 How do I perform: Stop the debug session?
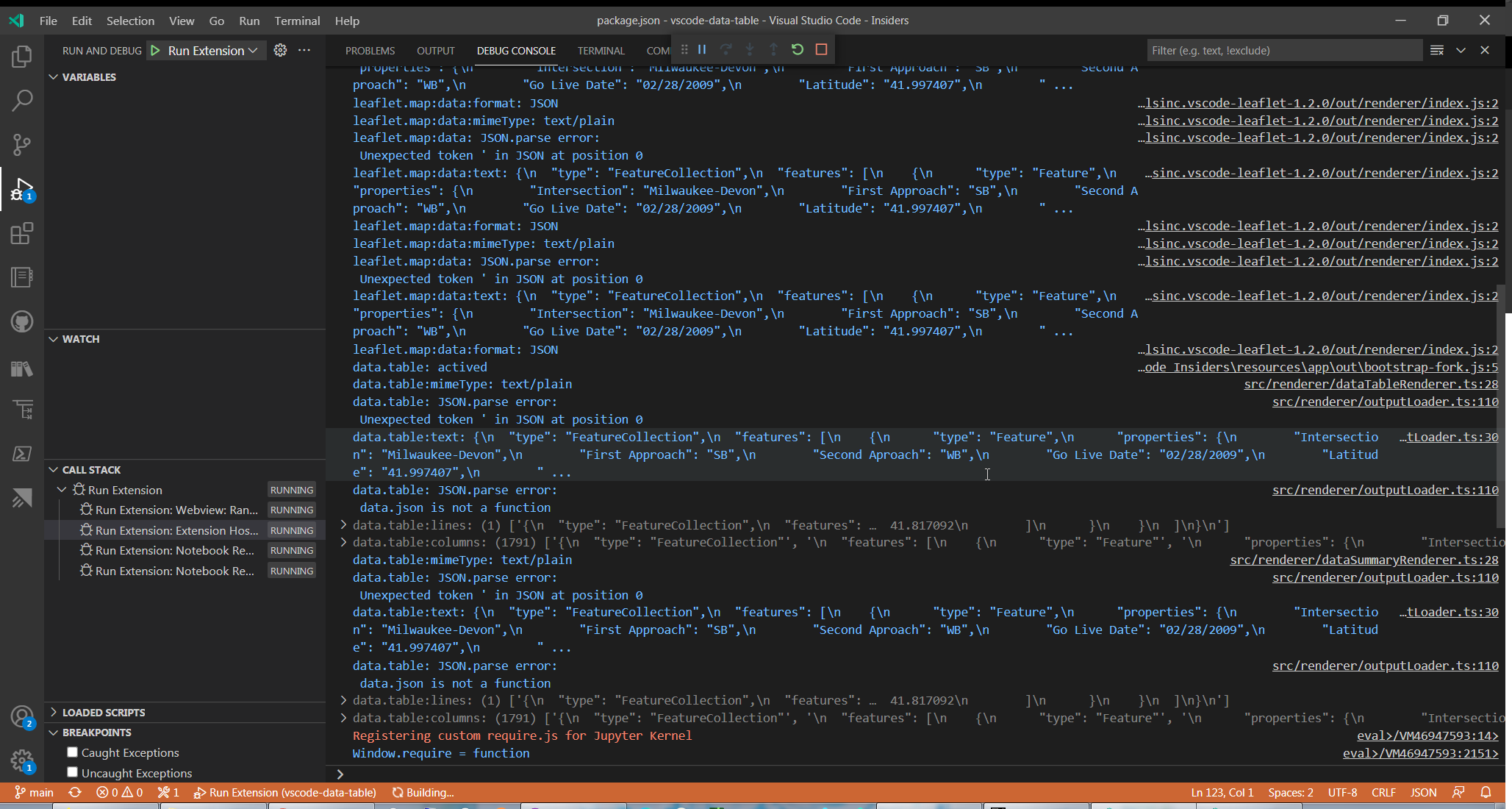coord(822,49)
